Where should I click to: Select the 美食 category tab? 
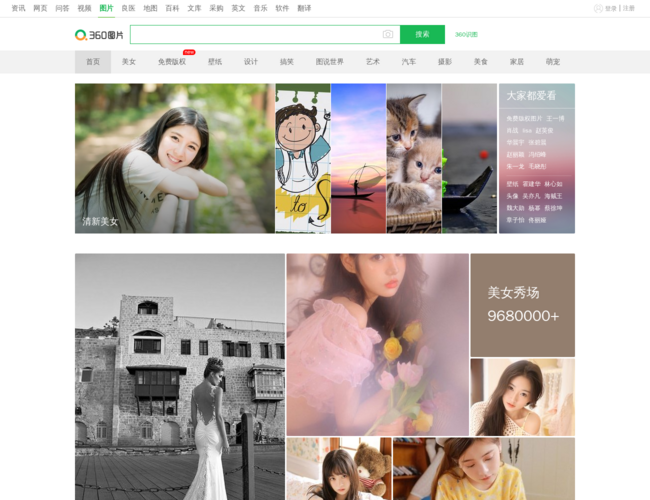click(x=481, y=62)
